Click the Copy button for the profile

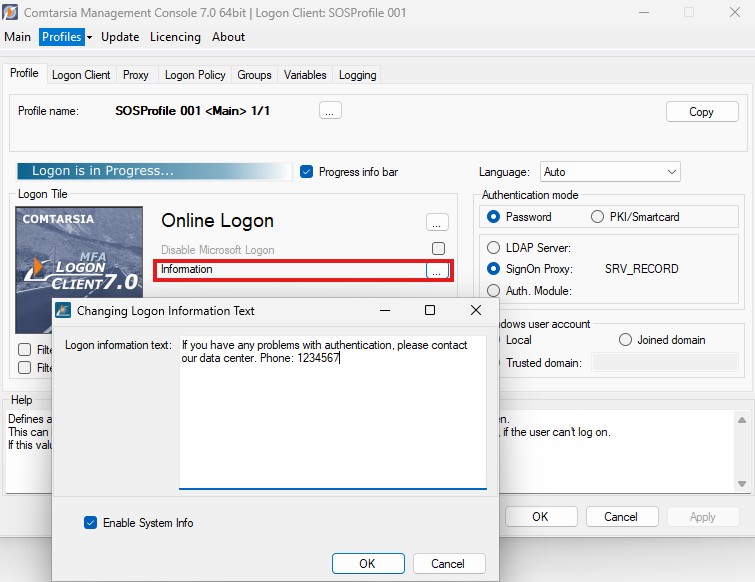pos(701,112)
